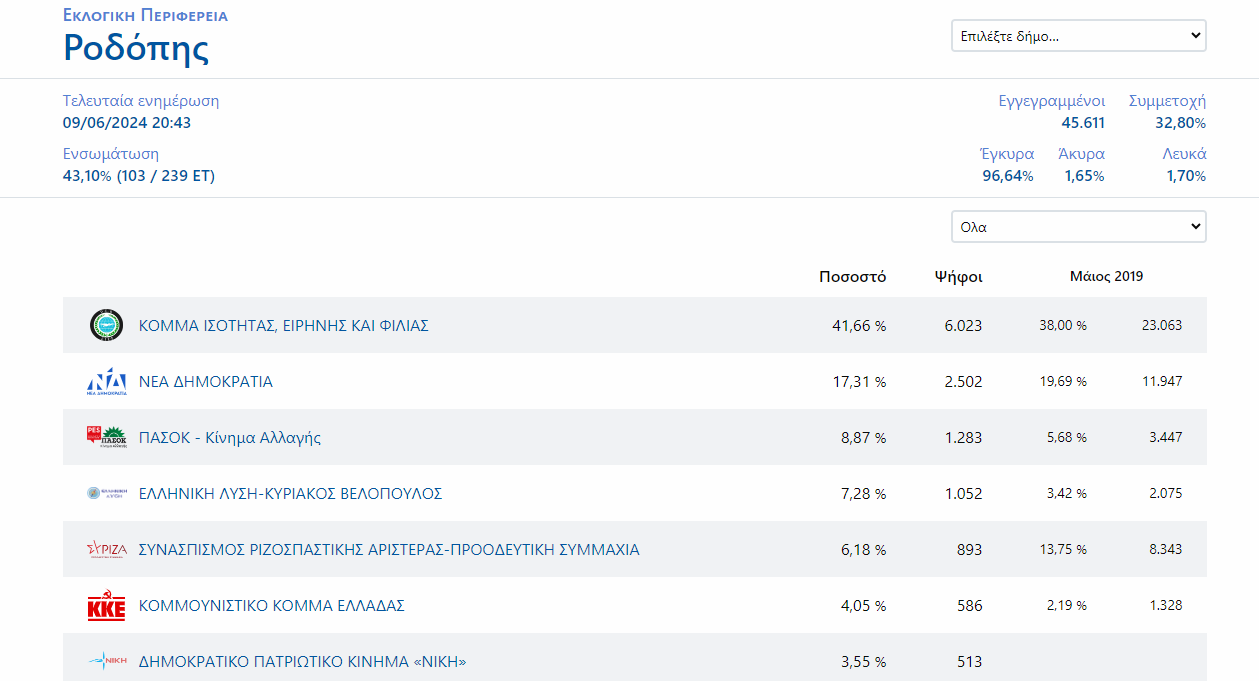Click the ΝΙΚΗ party logo
Image resolution: width=1259 pixels, height=681 pixels.
click(106, 661)
